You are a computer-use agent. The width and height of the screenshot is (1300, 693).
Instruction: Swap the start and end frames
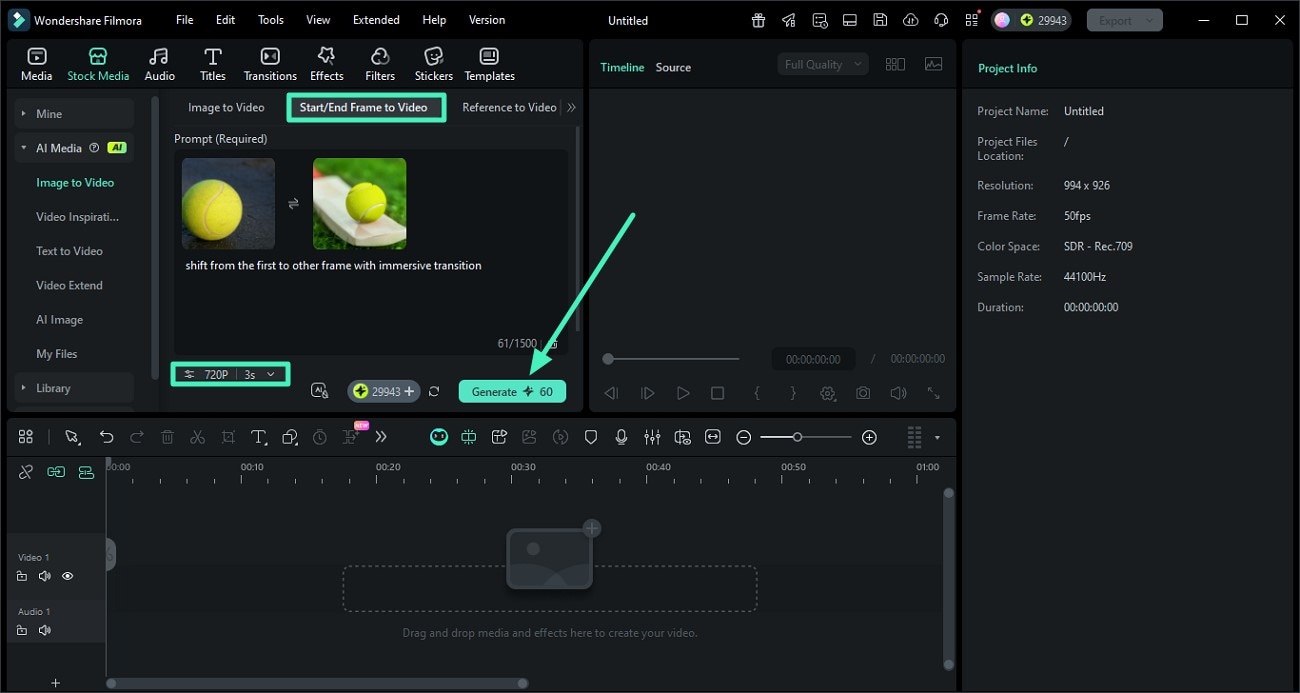(x=293, y=203)
